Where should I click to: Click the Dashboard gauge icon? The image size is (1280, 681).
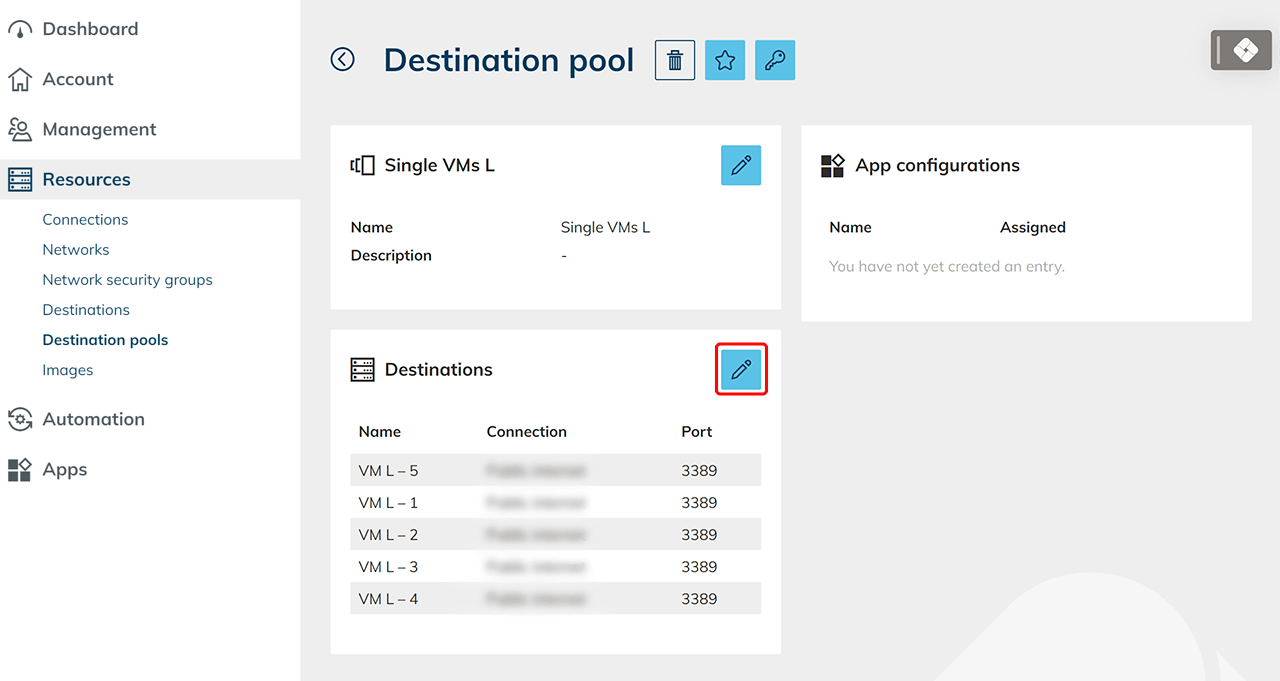tap(20, 30)
